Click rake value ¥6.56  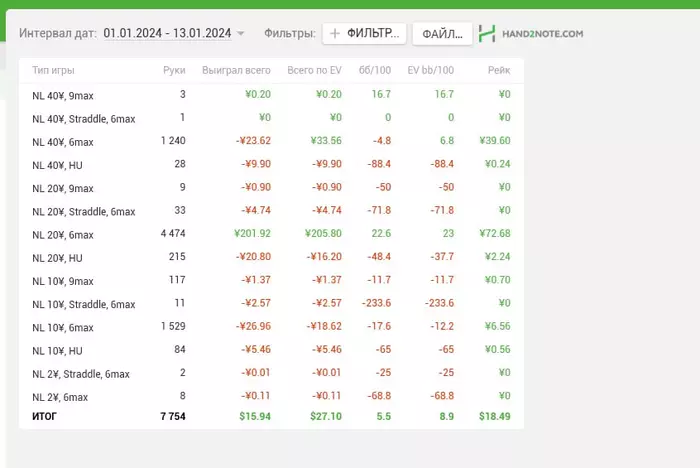(x=497, y=326)
